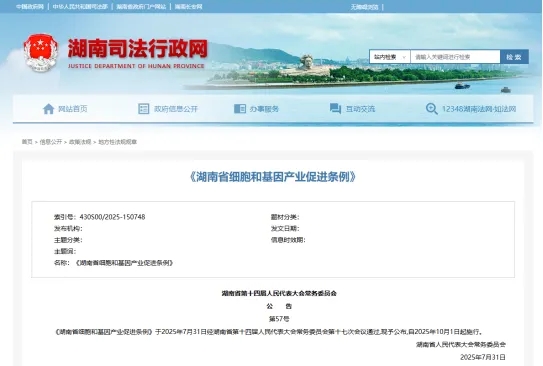The image size is (543, 366).
Task: Click the magnifier icon beside 12348湖南法网
Action: (431, 109)
